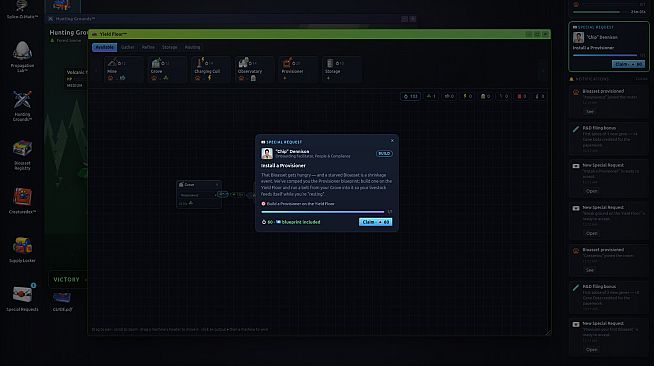Open the Supply Locker desktop icon

click(x=22, y=249)
